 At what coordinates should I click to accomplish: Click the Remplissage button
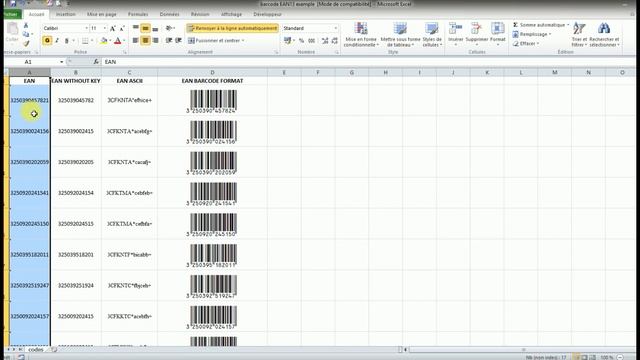coord(532,34)
